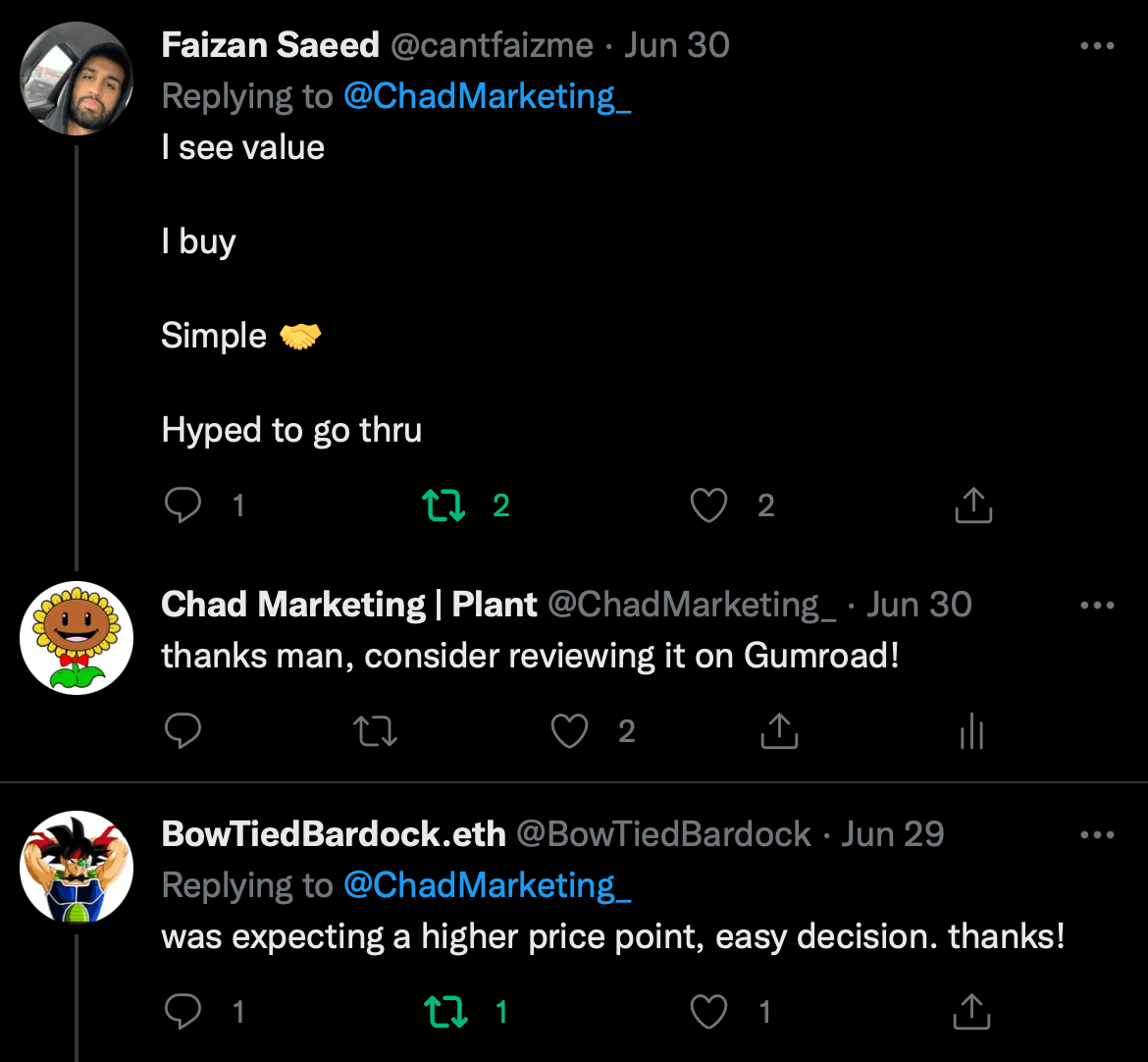This screenshot has width=1148, height=1062.
Task: Share Chad Marketing's Gumroad tweet
Action: (x=779, y=731)
